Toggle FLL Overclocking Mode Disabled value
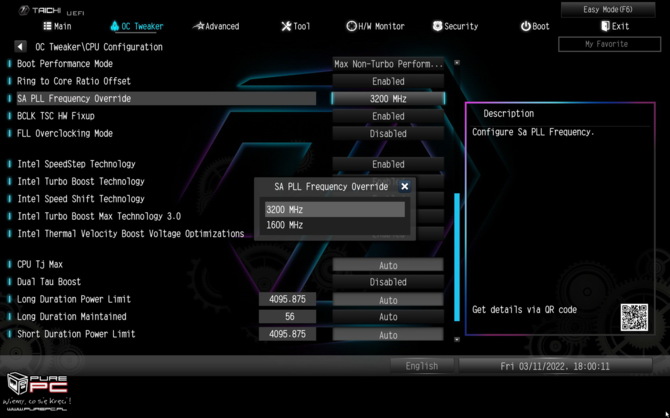This screenshot has height=418, width=670. tap(388, 134)
